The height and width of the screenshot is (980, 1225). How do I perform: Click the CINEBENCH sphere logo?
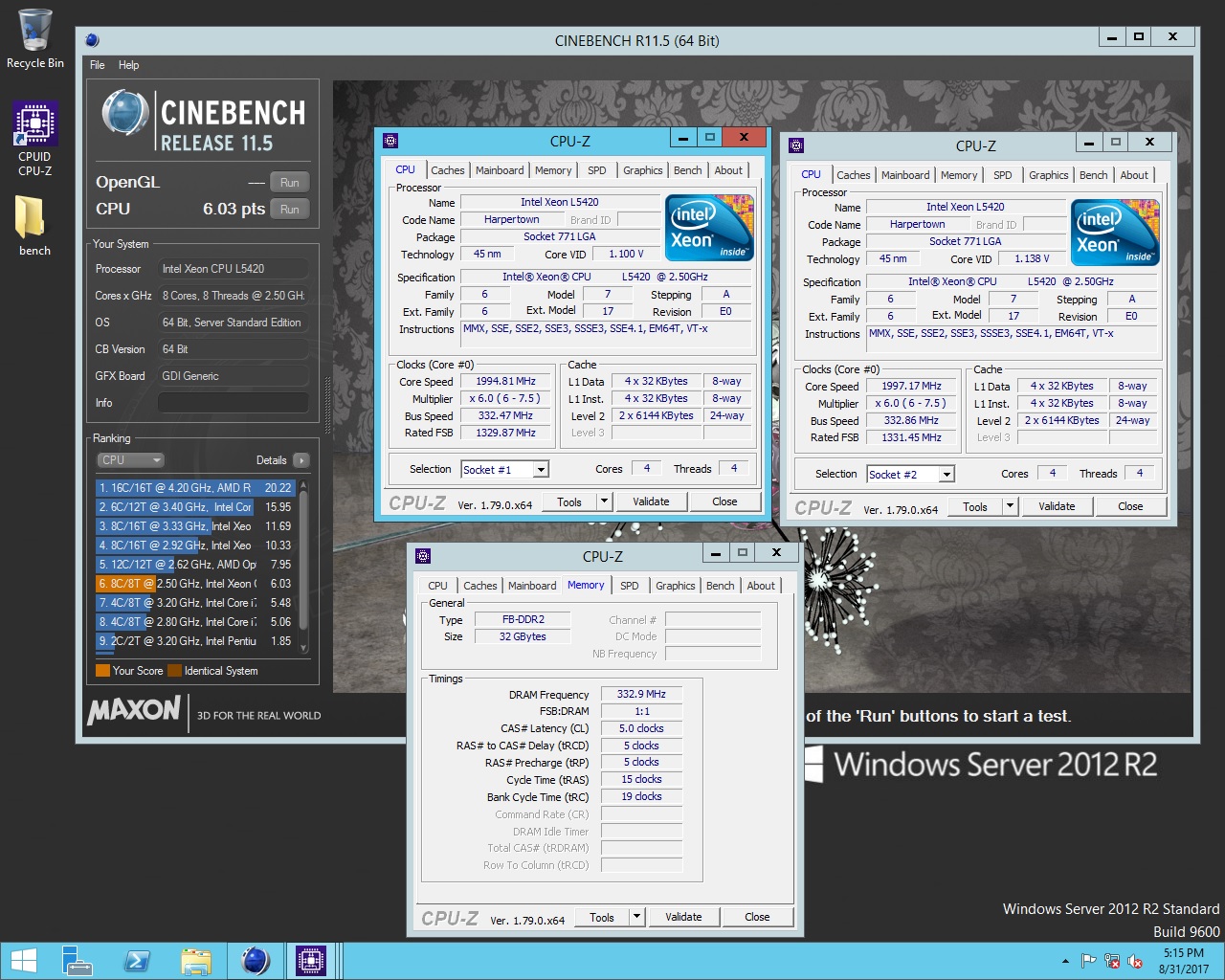(x=125, y=113)
